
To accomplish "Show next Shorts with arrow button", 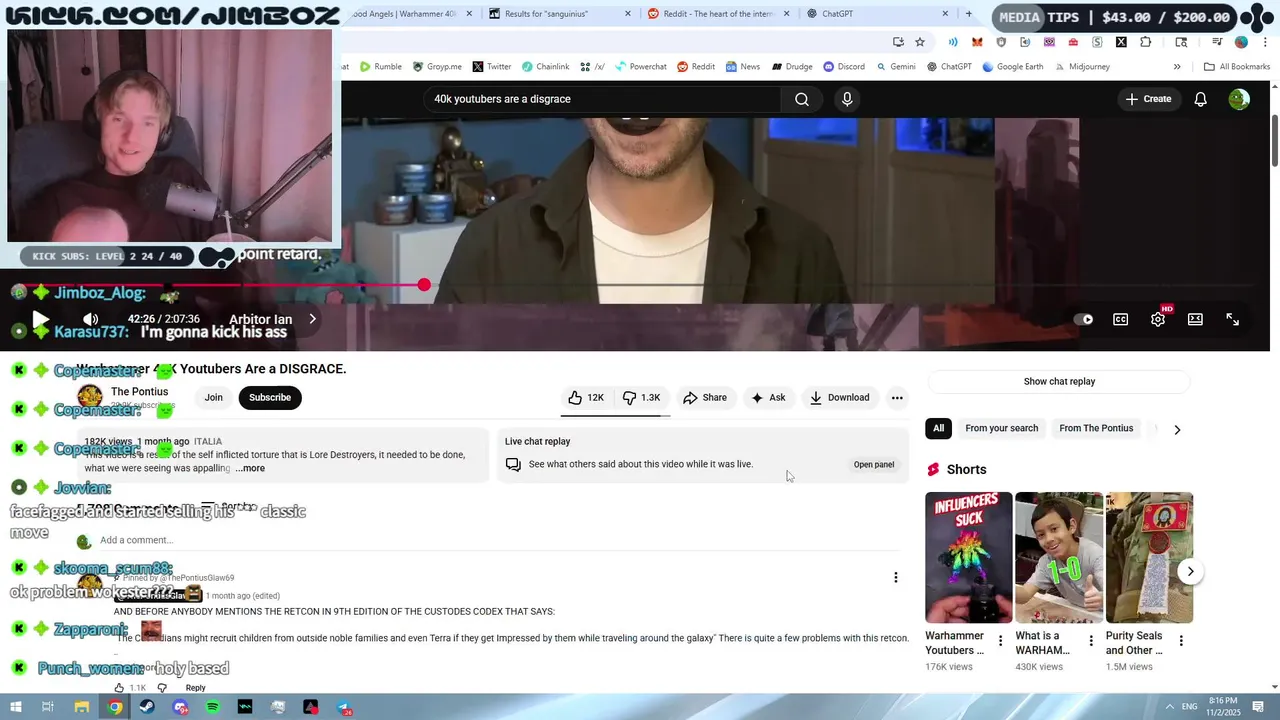I will click(1190, 571).
